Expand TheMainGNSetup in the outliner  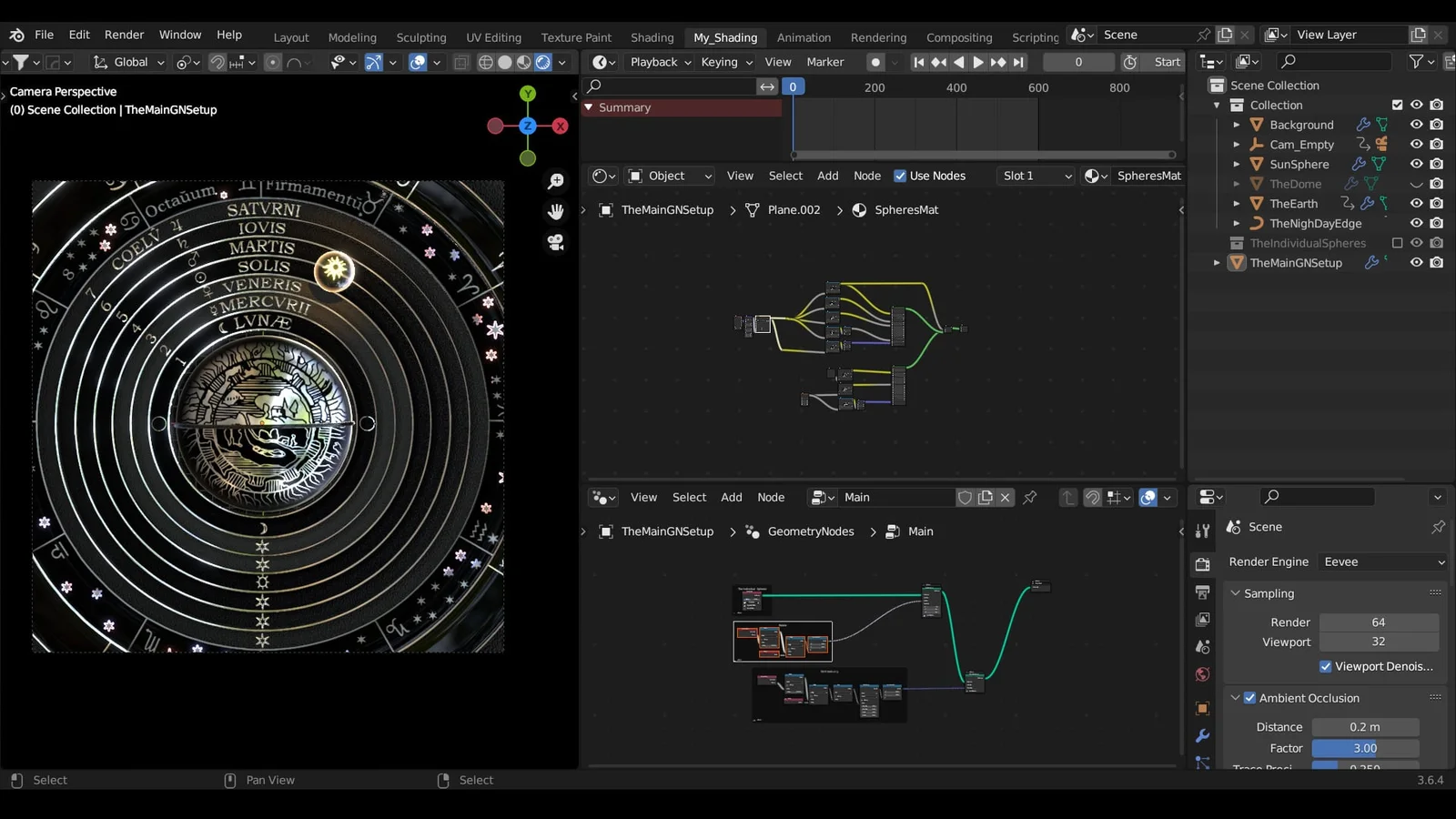(x=1217, y=263)
